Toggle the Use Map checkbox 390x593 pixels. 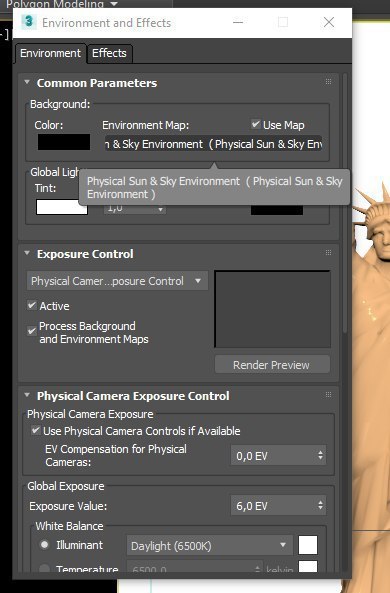(x=256, y=124)
